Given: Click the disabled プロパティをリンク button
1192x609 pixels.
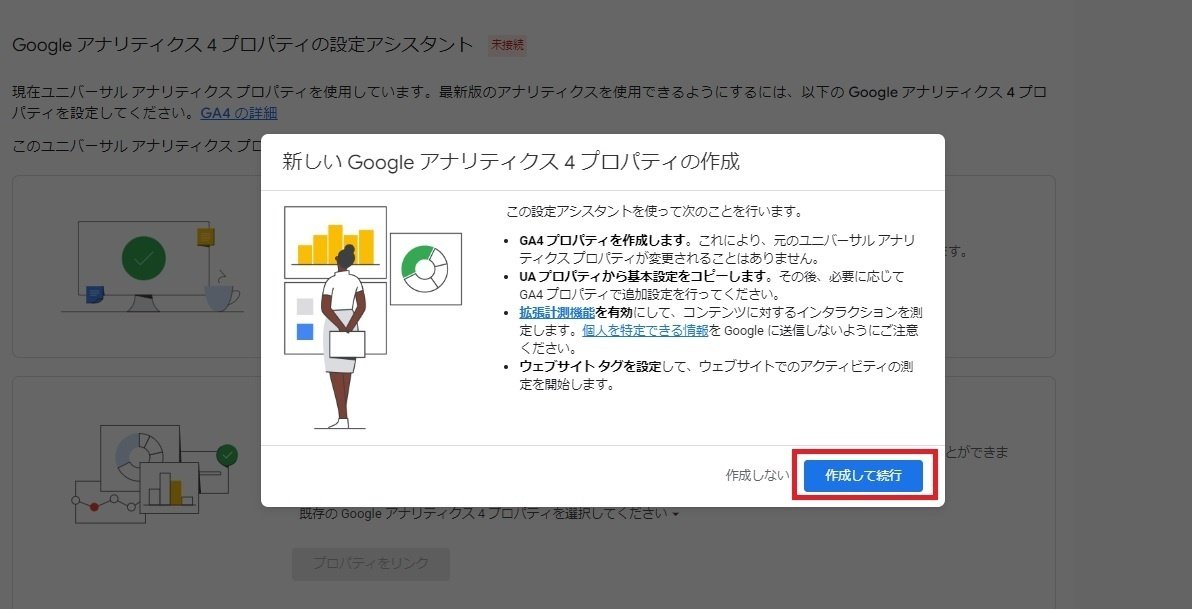Looking at the screenshot, I should click(x=371, y=564).
